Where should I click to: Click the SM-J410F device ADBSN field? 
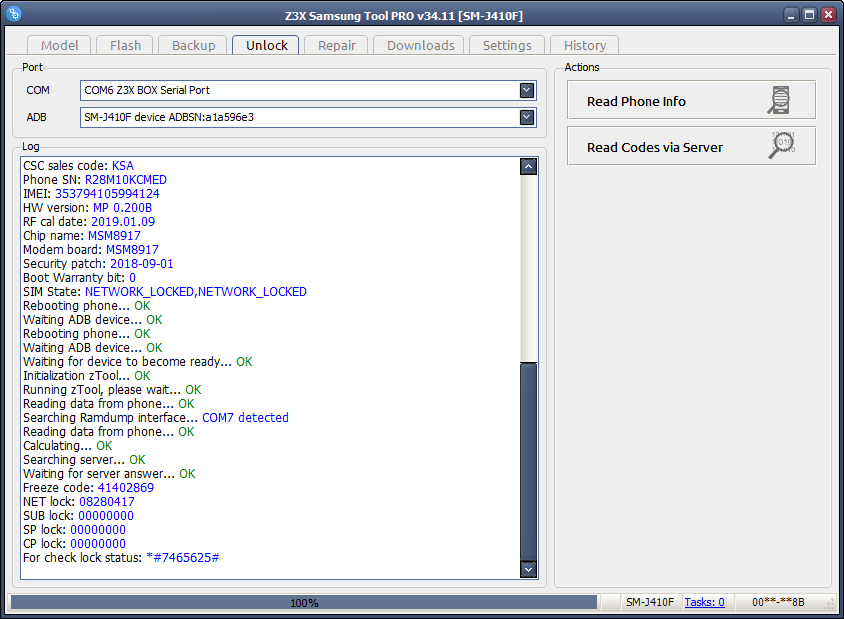pos(308,117)
